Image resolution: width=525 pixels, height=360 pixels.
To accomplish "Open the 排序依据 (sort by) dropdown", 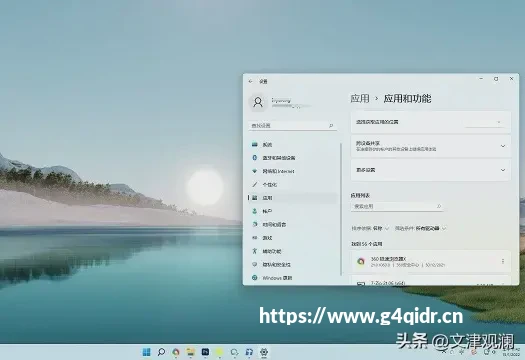I will pos(370,228).
